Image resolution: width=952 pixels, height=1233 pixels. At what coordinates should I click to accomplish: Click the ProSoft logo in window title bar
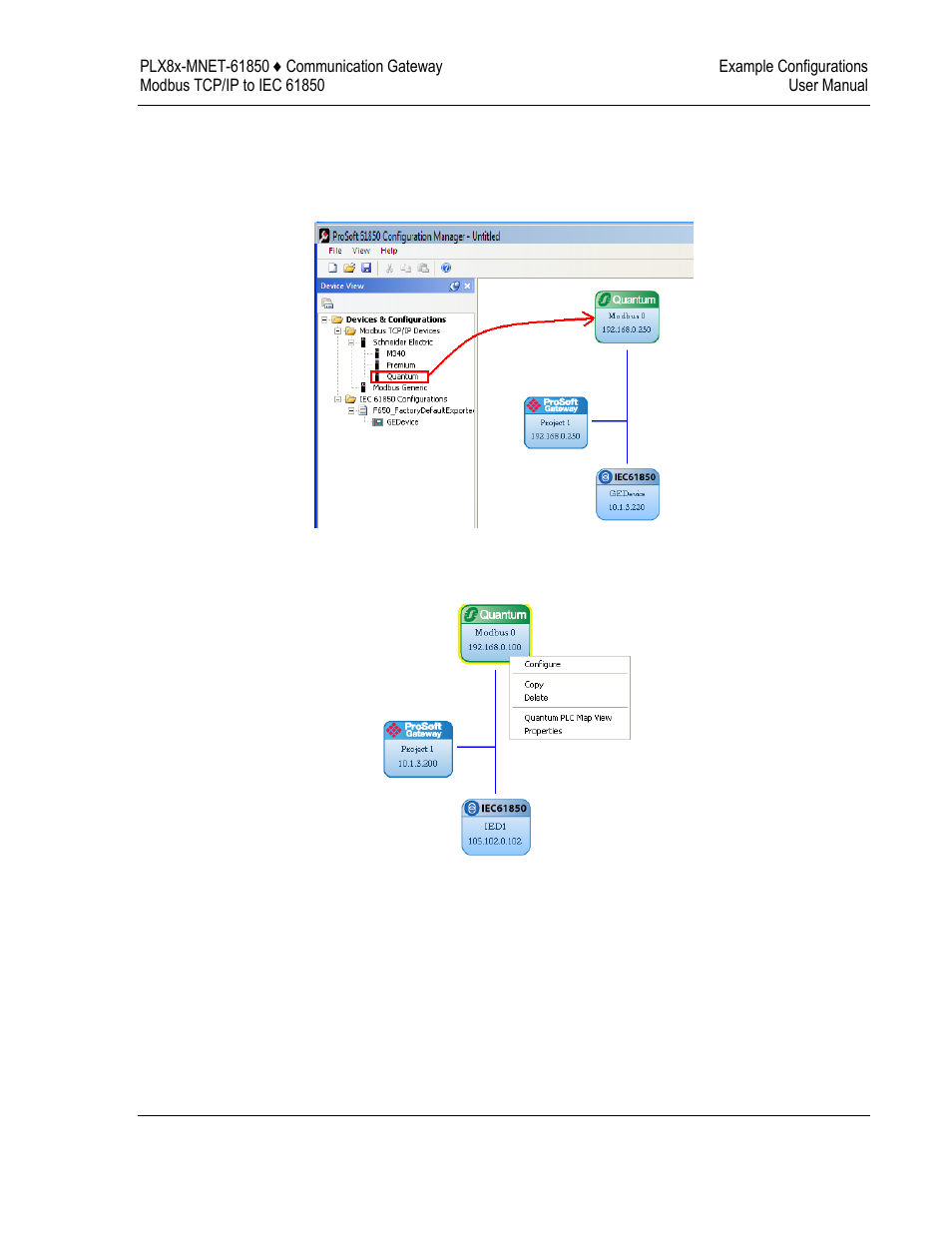pos(324,237)
